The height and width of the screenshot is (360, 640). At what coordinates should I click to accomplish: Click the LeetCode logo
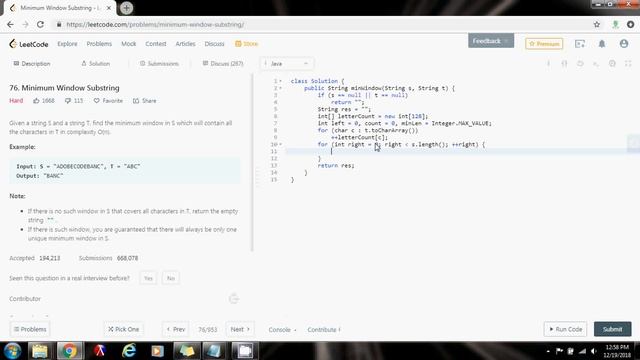(29, 44)
